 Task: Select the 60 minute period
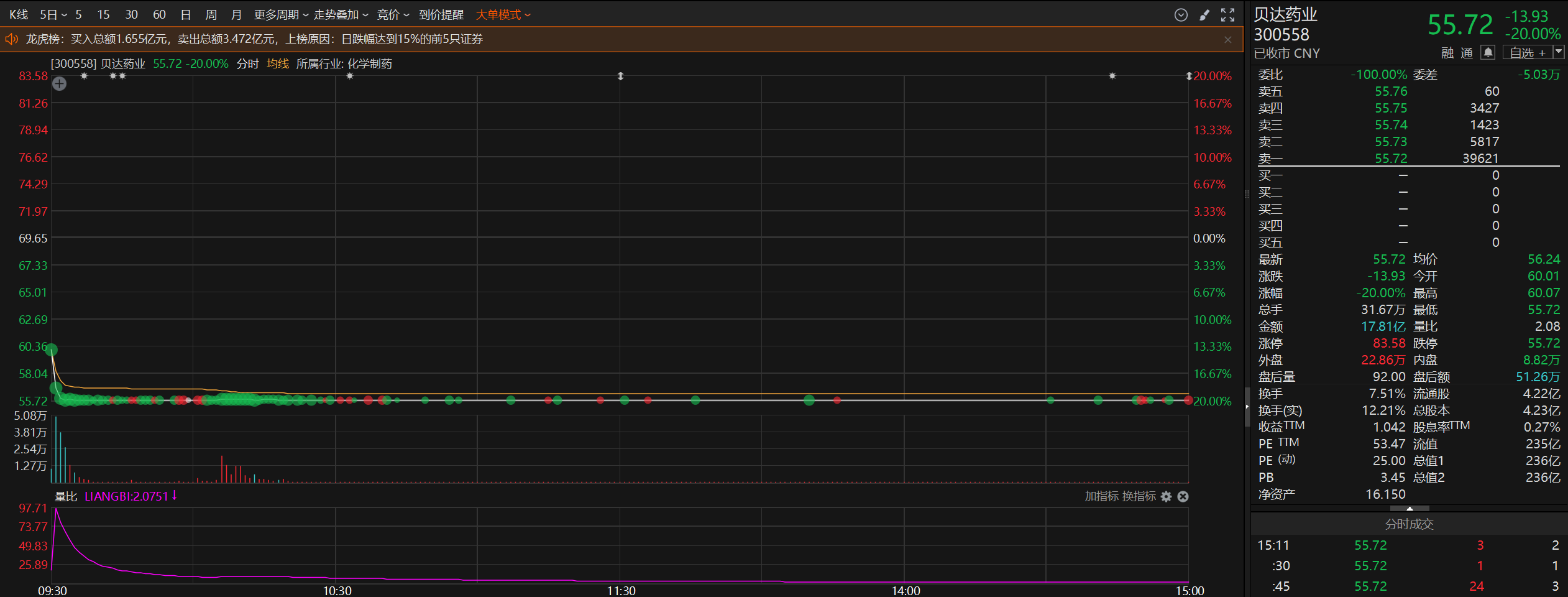159,14
